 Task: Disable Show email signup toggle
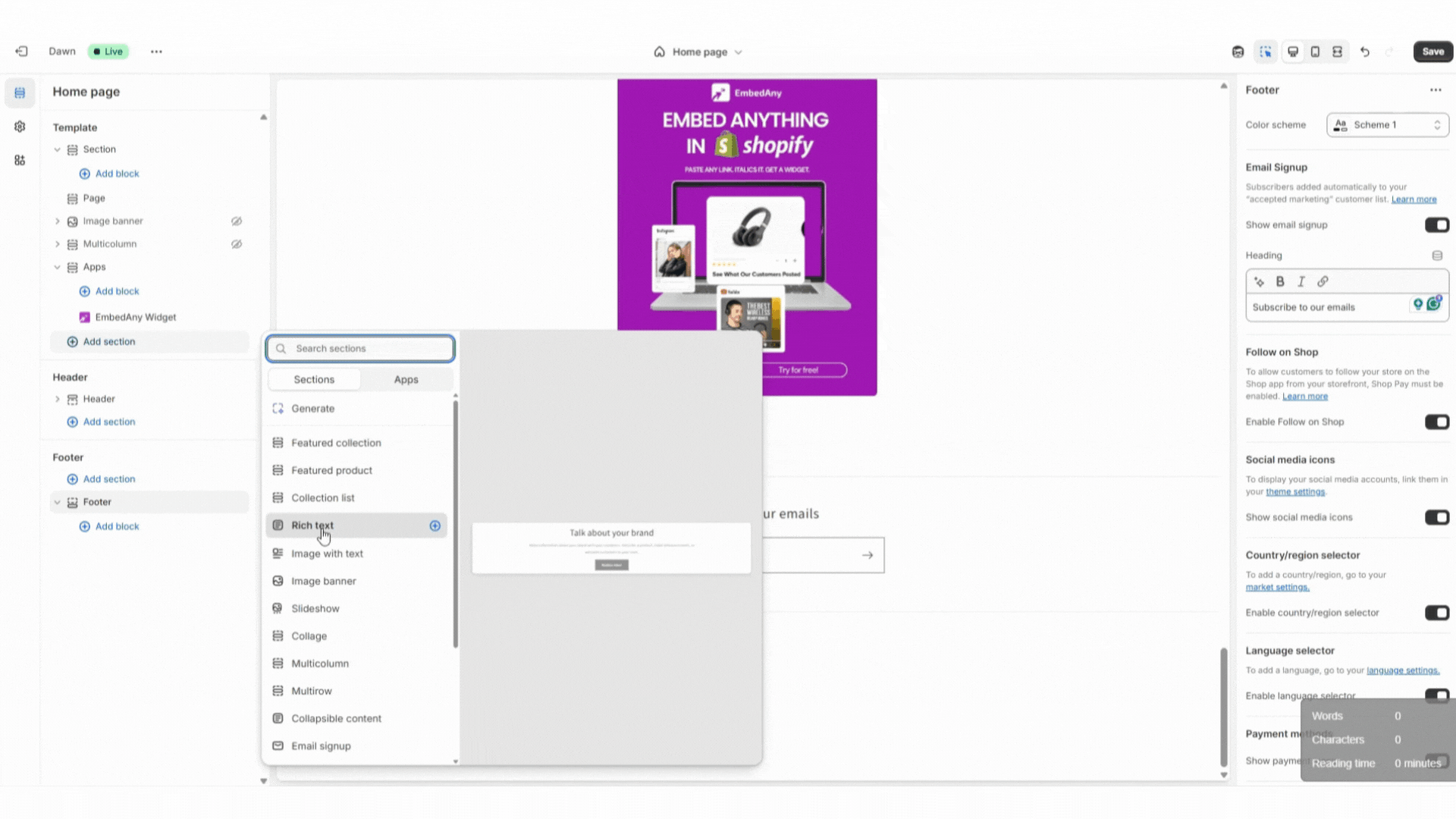[1436, 225]
